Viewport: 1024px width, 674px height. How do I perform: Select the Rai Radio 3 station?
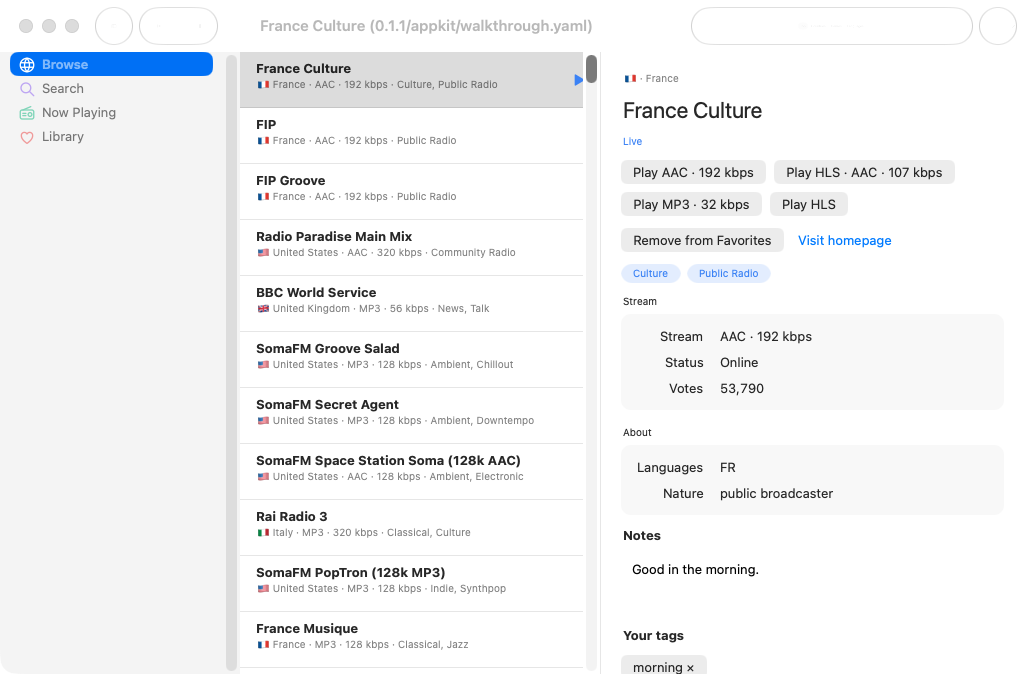[411, 528]
